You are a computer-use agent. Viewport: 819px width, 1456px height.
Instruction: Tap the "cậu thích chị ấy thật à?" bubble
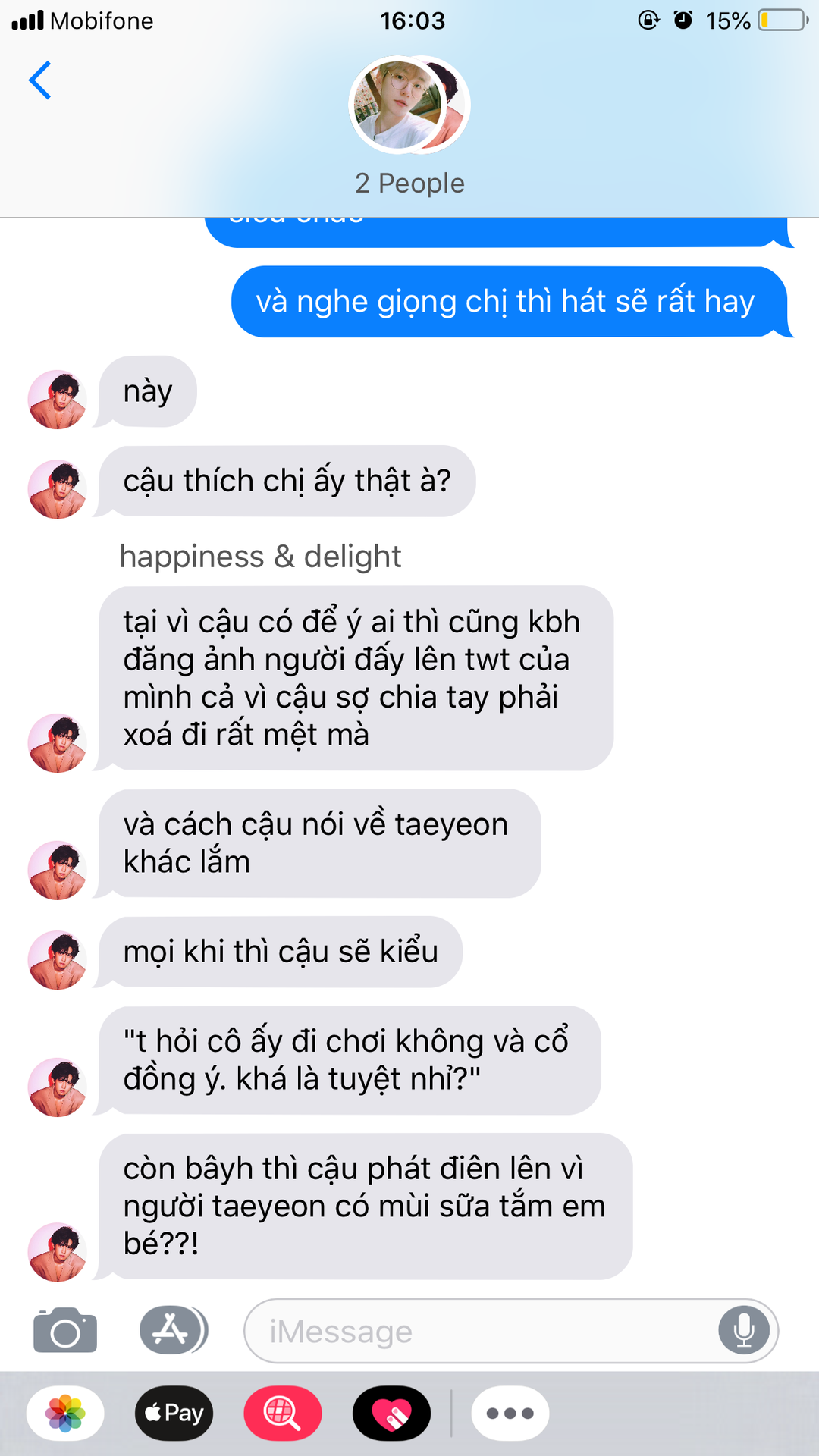287,482
